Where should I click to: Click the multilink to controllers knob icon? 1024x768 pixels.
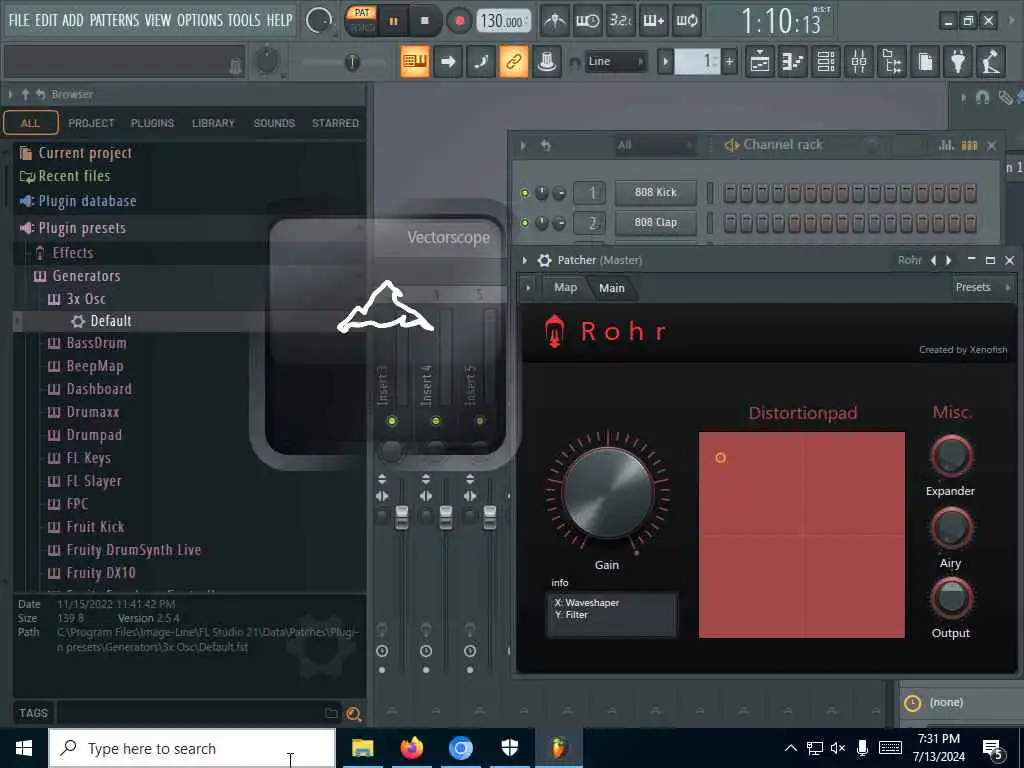point(547,62)
